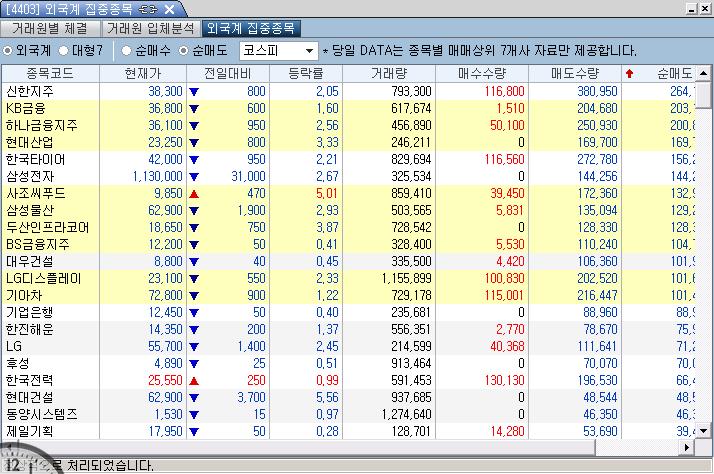Image resolution: width=714 pixels, height=474 pixels.
Task: Click the scrollbar up arrow button
Action: pyautogui.click(x=703, y=73)
